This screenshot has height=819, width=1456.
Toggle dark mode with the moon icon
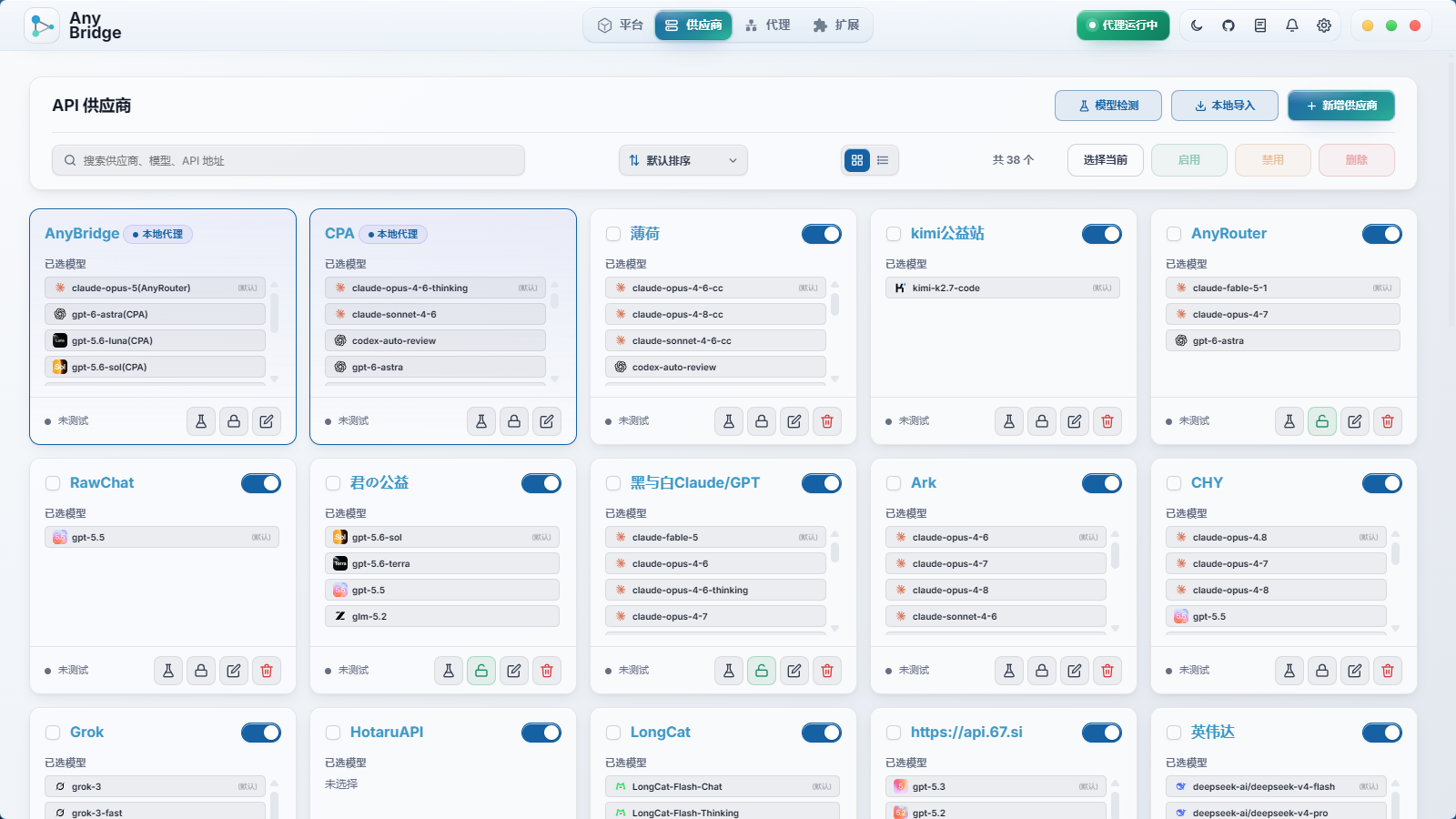pos(1197,25)
